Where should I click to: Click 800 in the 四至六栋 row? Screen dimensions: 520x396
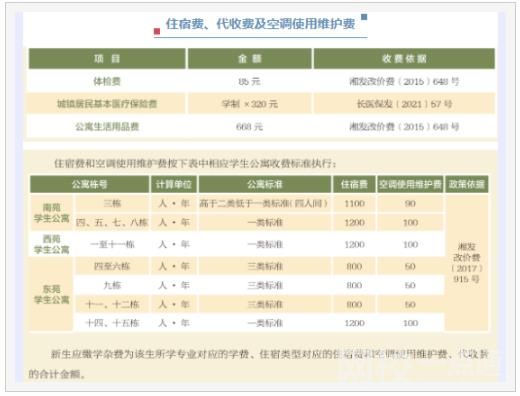(354, 266)
